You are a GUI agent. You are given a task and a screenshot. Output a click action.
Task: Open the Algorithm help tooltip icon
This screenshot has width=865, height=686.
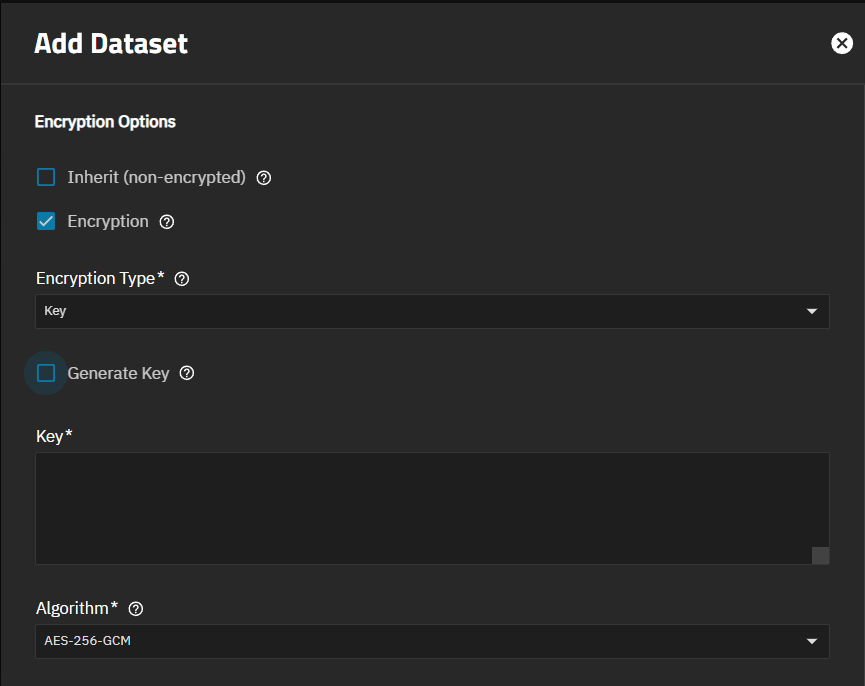(135, 608)
